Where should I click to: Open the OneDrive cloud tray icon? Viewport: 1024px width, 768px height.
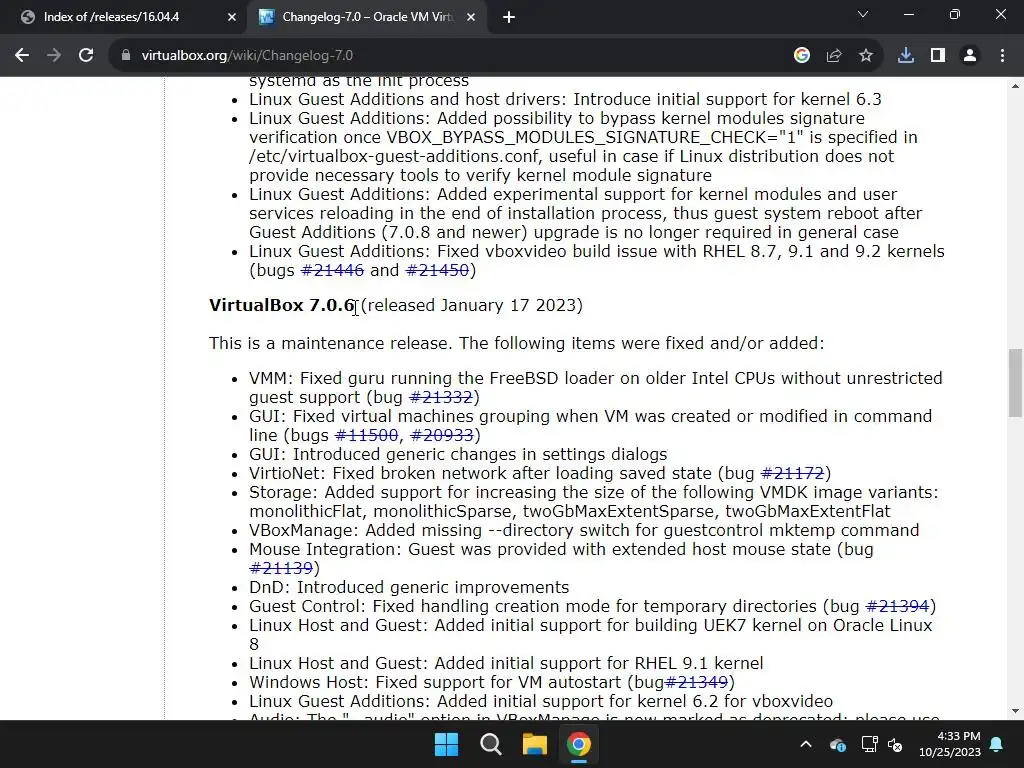(838, 744)
